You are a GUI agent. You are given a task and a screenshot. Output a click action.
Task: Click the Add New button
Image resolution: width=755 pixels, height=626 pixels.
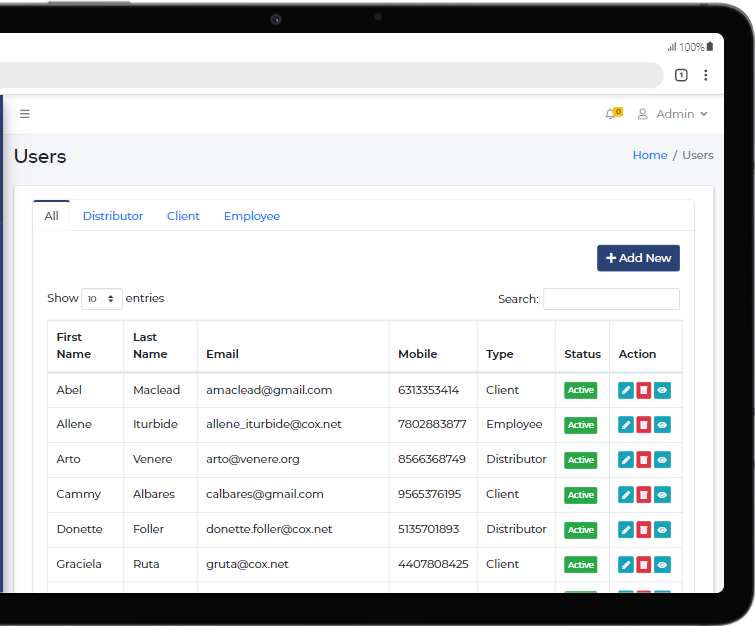tap(638, 258)
